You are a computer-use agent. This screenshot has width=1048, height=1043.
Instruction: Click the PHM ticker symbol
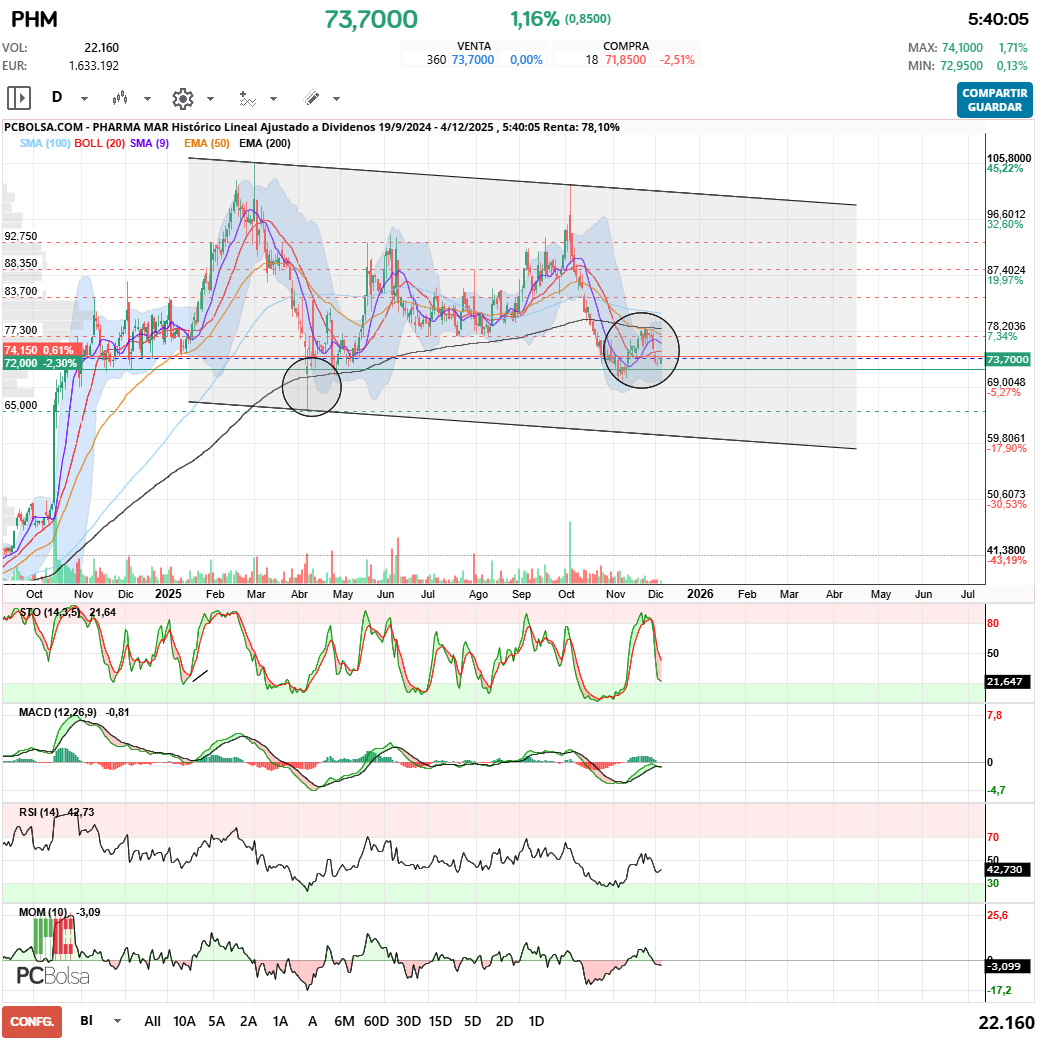[34, 19]
